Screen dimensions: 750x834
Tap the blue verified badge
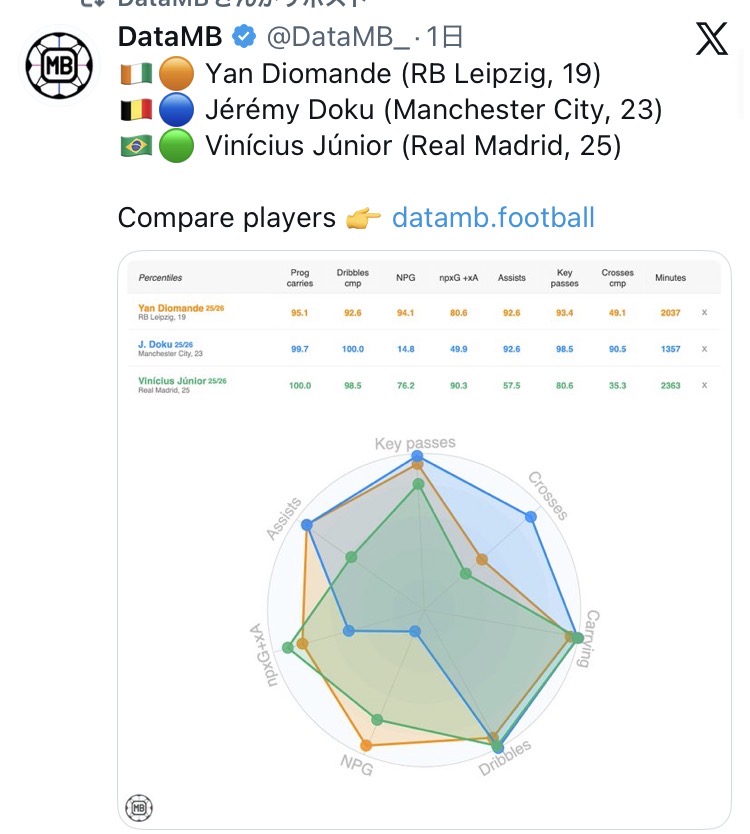(243, 38)
